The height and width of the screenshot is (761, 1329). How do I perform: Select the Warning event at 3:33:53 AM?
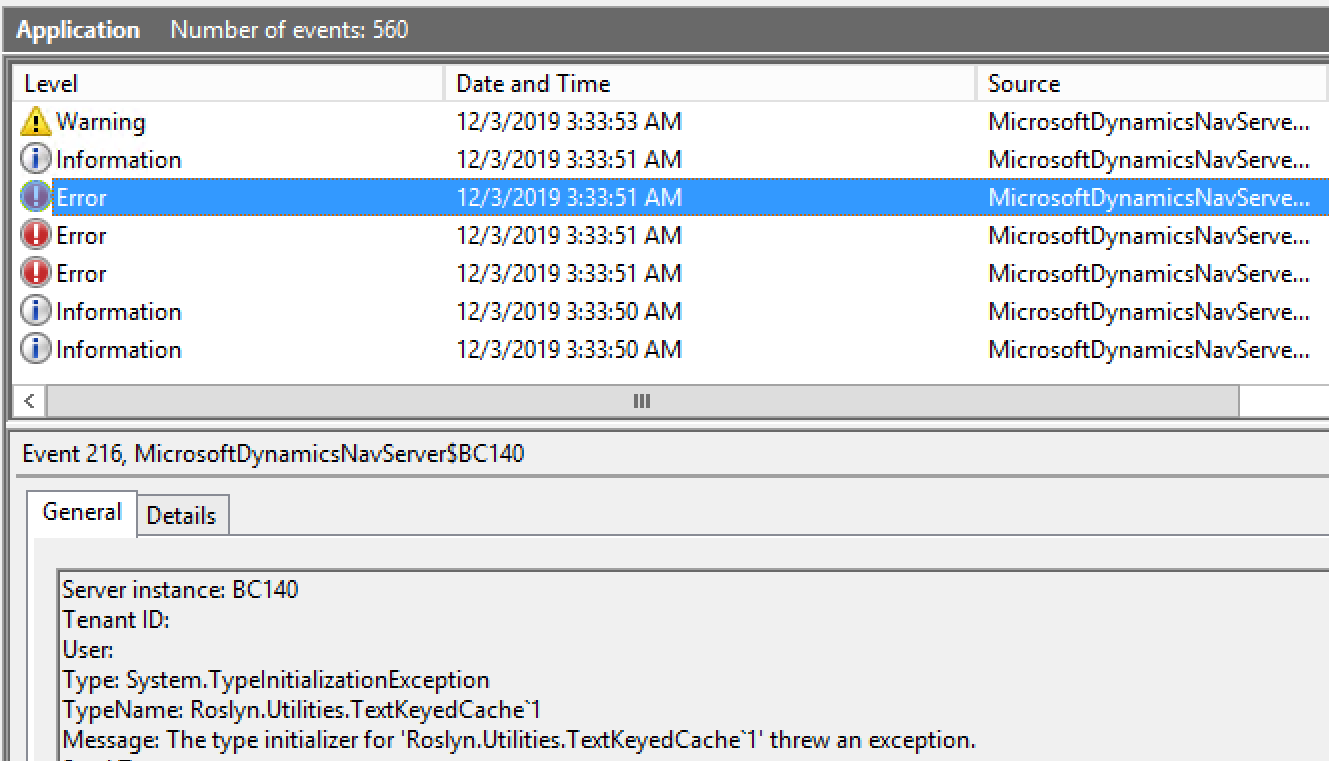672,122
